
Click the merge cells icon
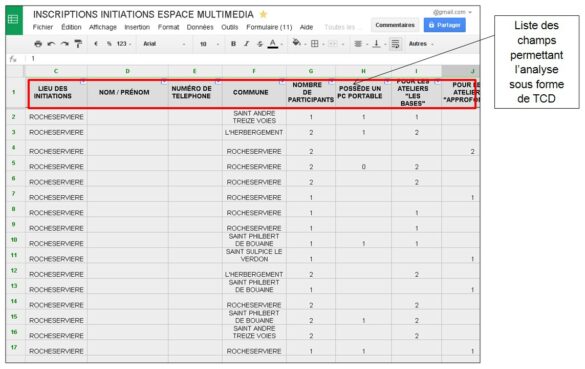(x=333, y=44)
